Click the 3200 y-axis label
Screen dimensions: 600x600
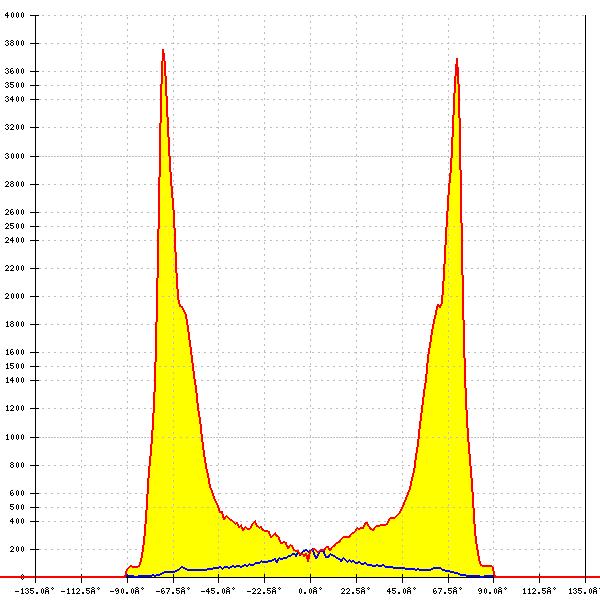pos(15,127)
